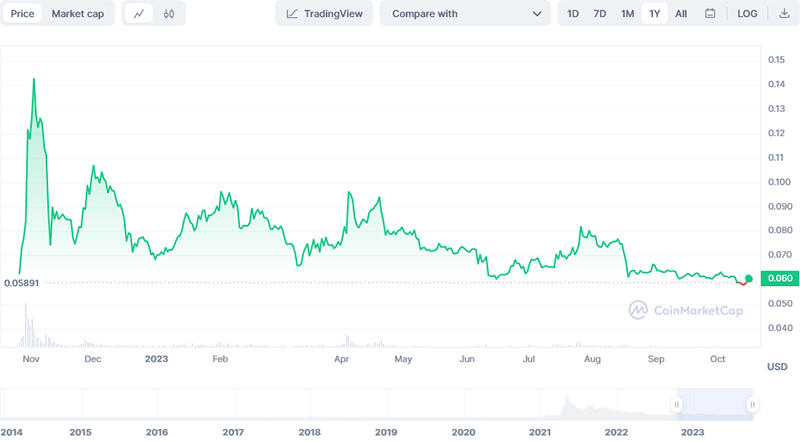Click the 0.080 price axis label

(x=780, y=230)
